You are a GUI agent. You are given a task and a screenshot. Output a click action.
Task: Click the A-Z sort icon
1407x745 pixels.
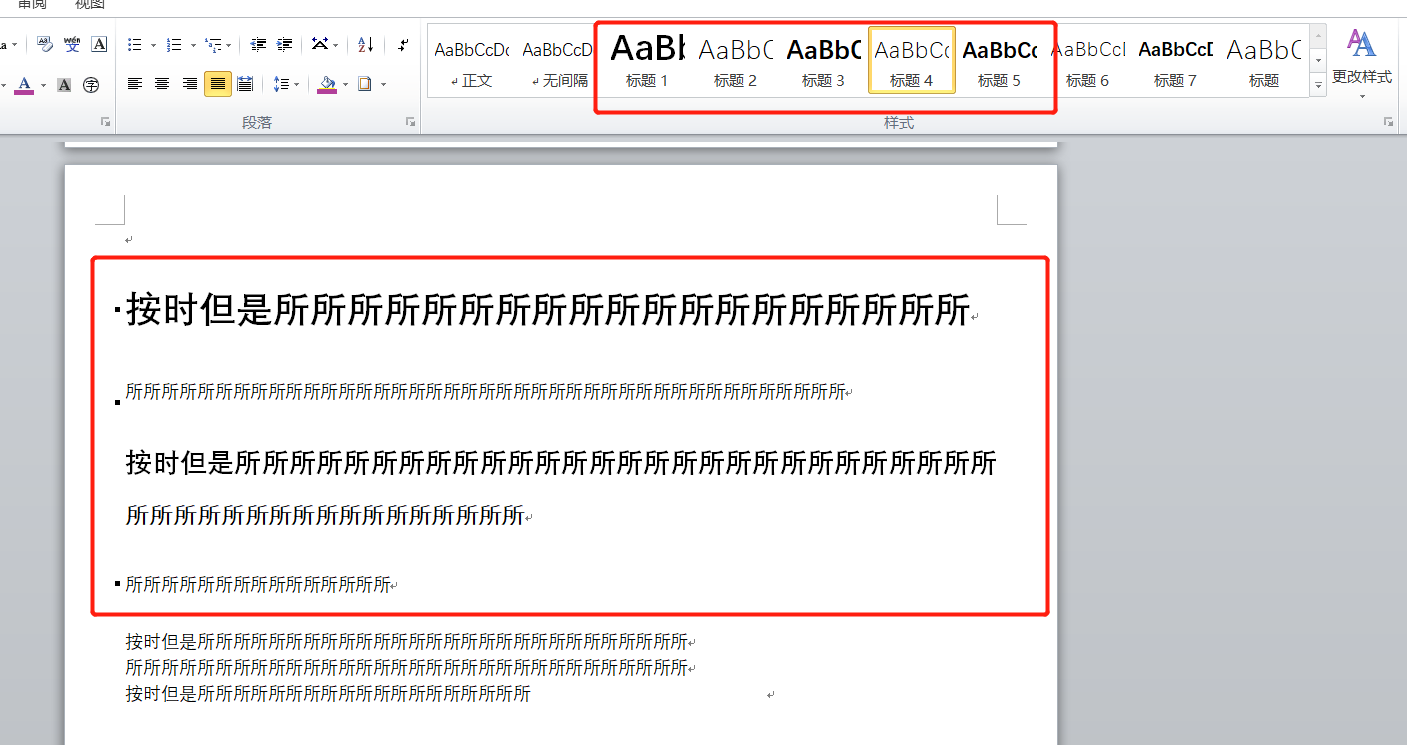point(365,45)
